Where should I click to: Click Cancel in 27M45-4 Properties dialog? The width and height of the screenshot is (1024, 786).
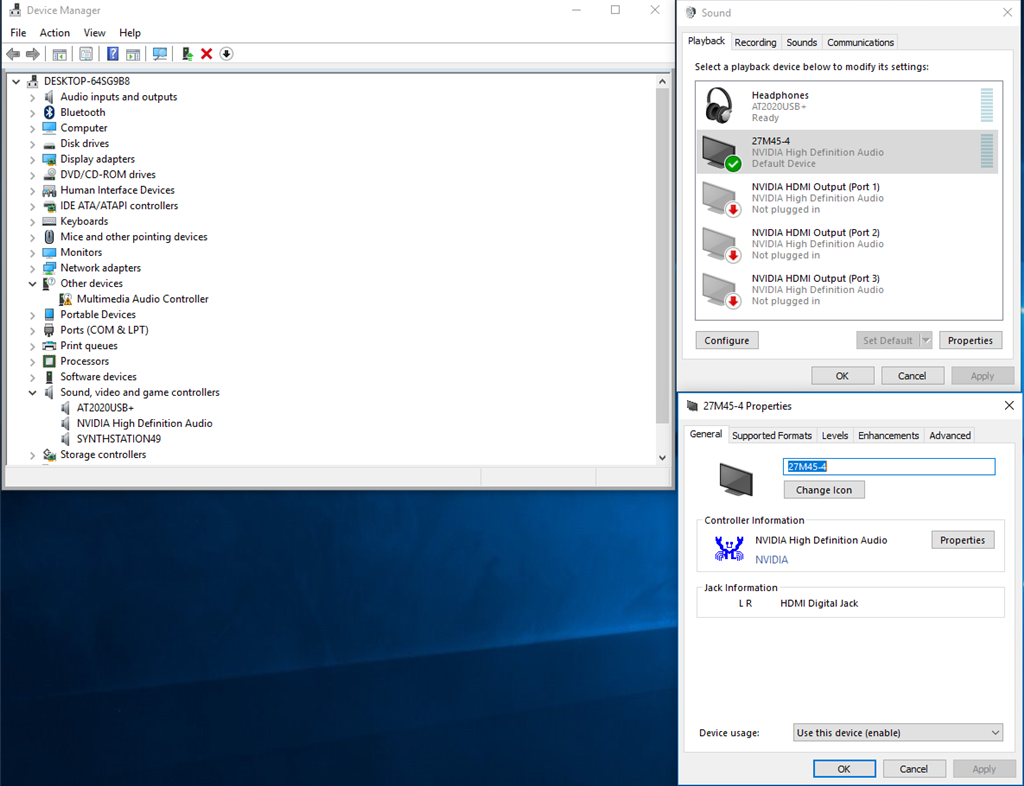pyautogui.click(x=914, y=769)
